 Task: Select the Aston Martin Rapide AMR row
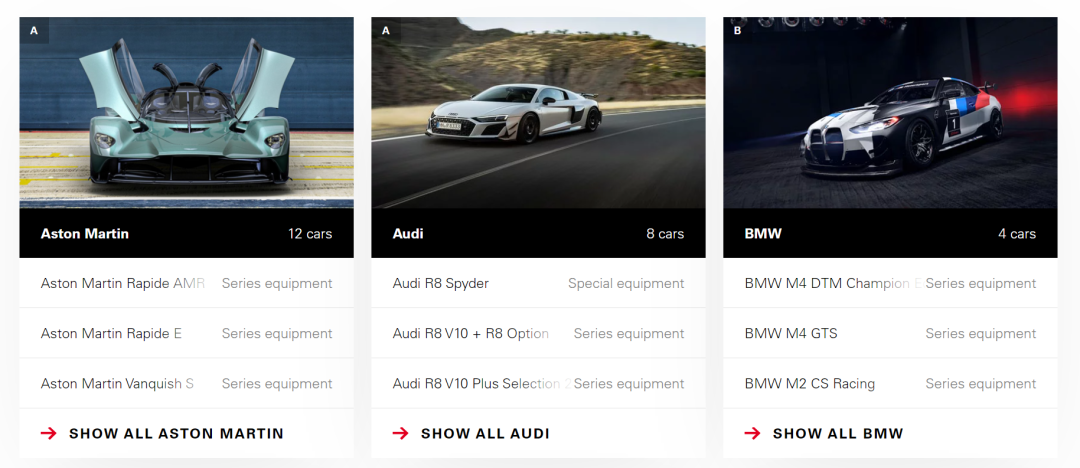[187, 283]
